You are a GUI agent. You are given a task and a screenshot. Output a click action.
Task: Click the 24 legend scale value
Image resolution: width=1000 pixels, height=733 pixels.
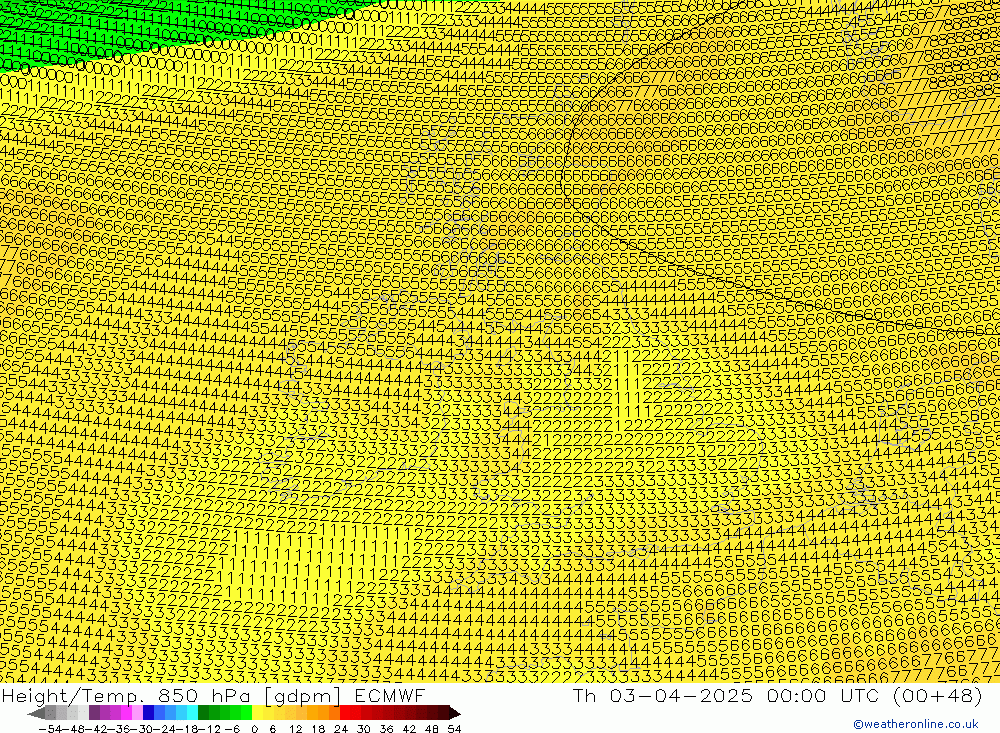click(341, 729)
